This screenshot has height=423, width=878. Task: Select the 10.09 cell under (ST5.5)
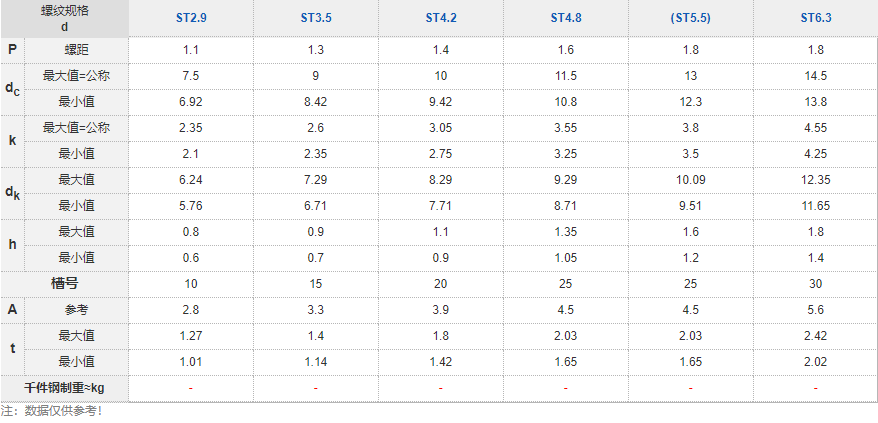(690, 179)
